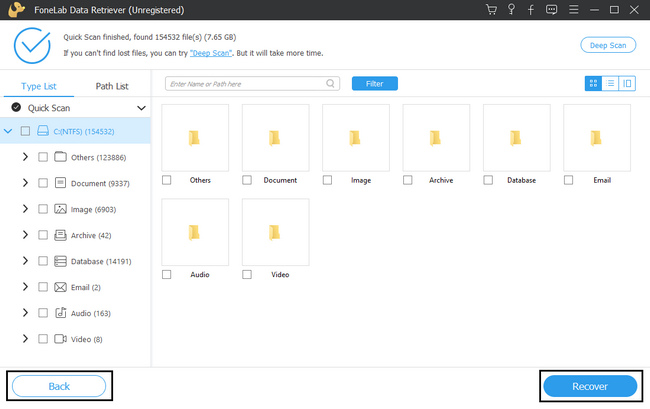This screenshot has height=409, width=650.
Task: Check the Archive (42) tree checkbox
Action: [x=43, y=235]
